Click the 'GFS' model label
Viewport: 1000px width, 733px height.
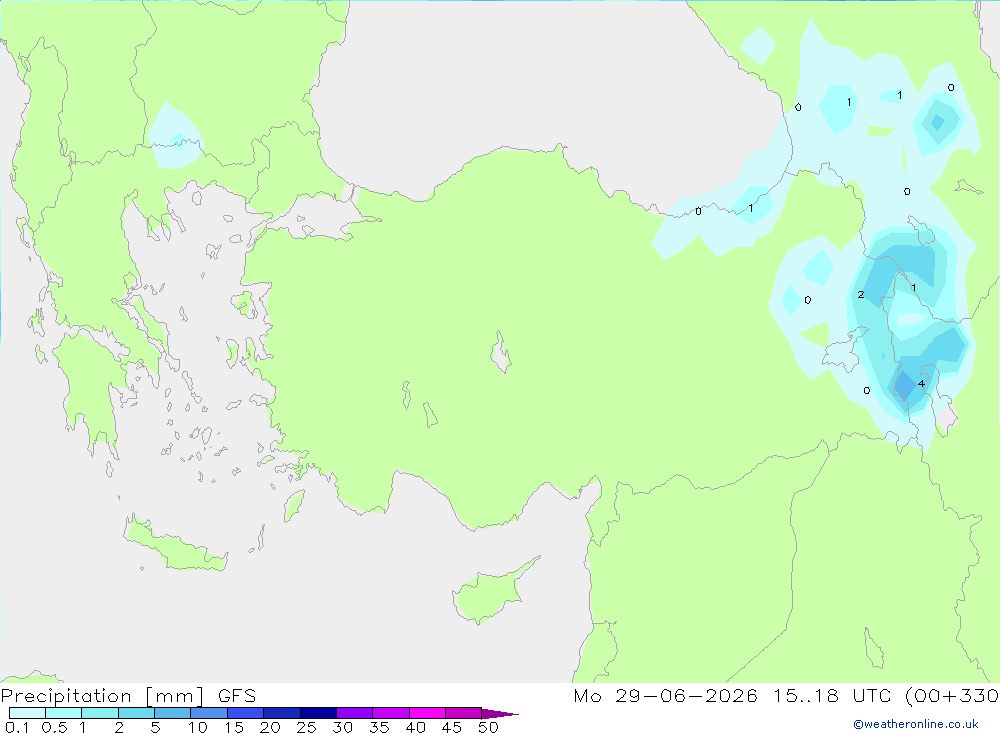(x=237, y=696)
